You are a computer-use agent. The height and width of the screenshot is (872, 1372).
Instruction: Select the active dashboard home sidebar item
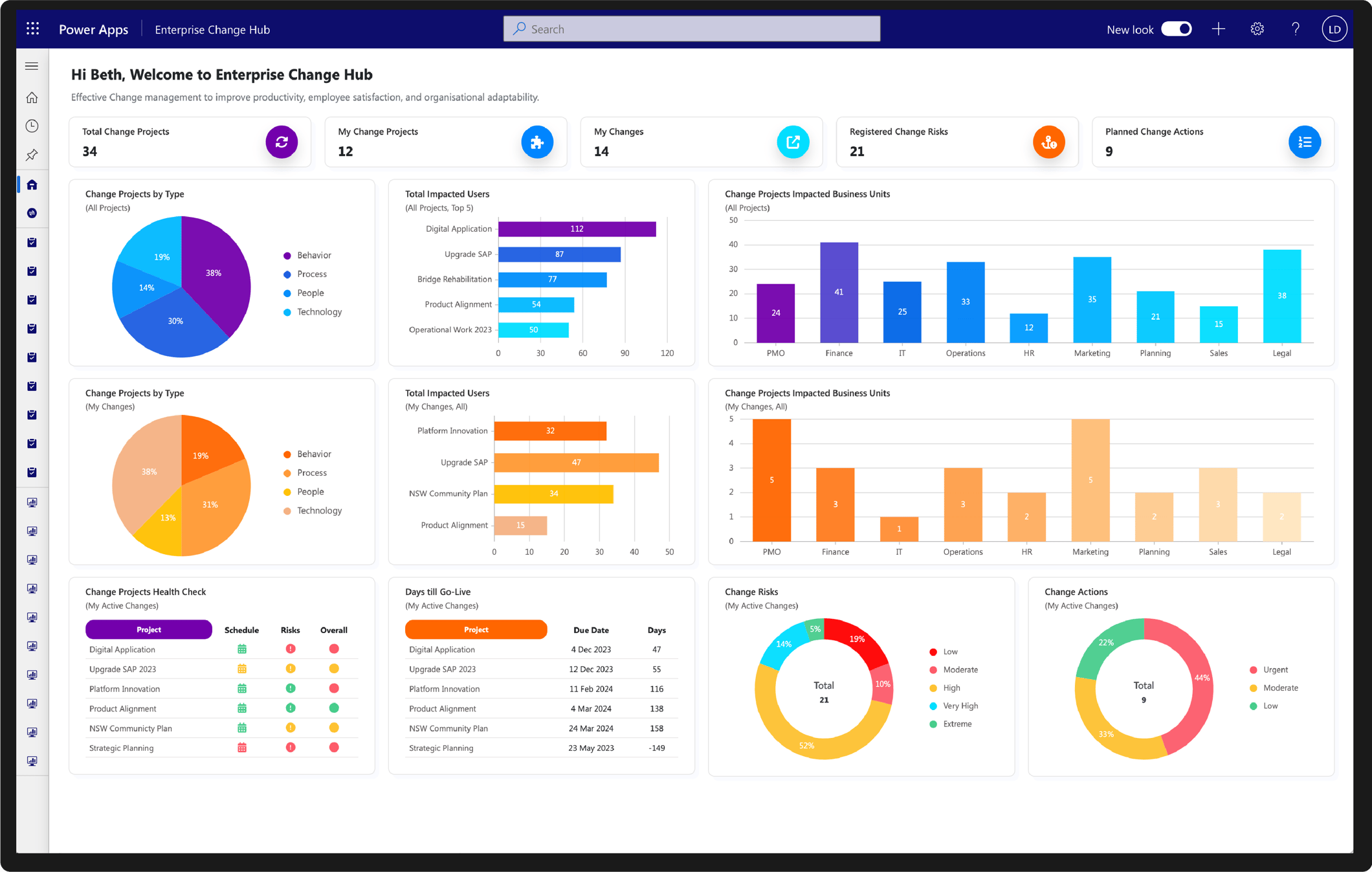(x=32, y=185)
